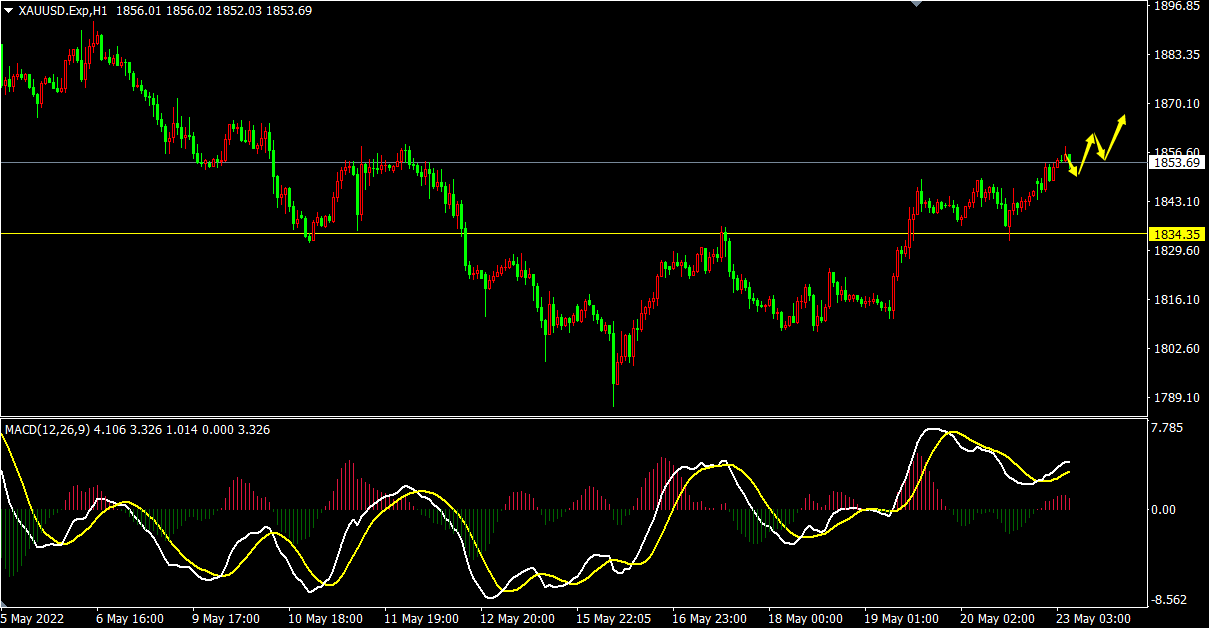Click the chart shift triangle marker at top
This screenshot has width=1209, height=628.
click(x=914, y=4)
